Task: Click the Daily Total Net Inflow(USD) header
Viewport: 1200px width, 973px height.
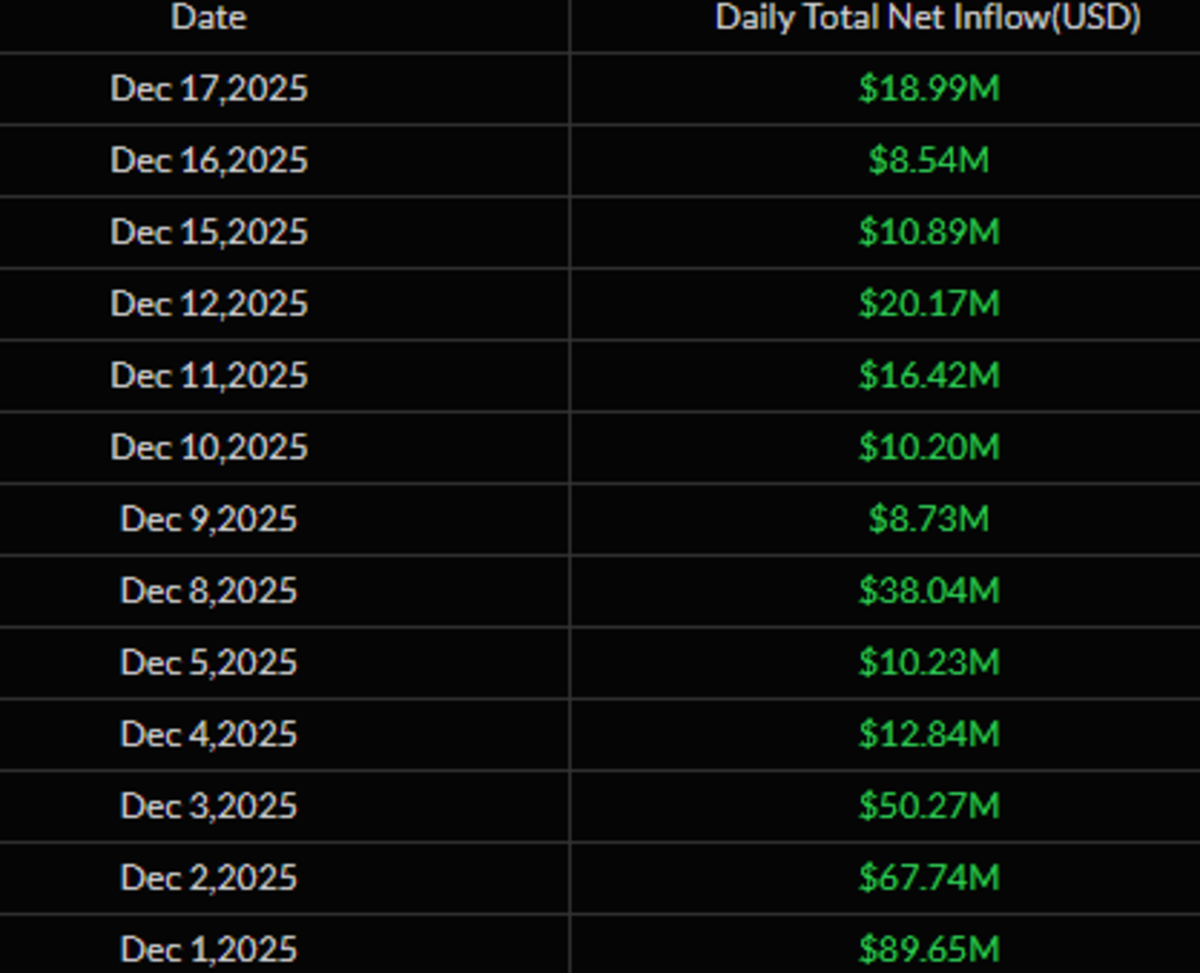Action: coord(928,17)
